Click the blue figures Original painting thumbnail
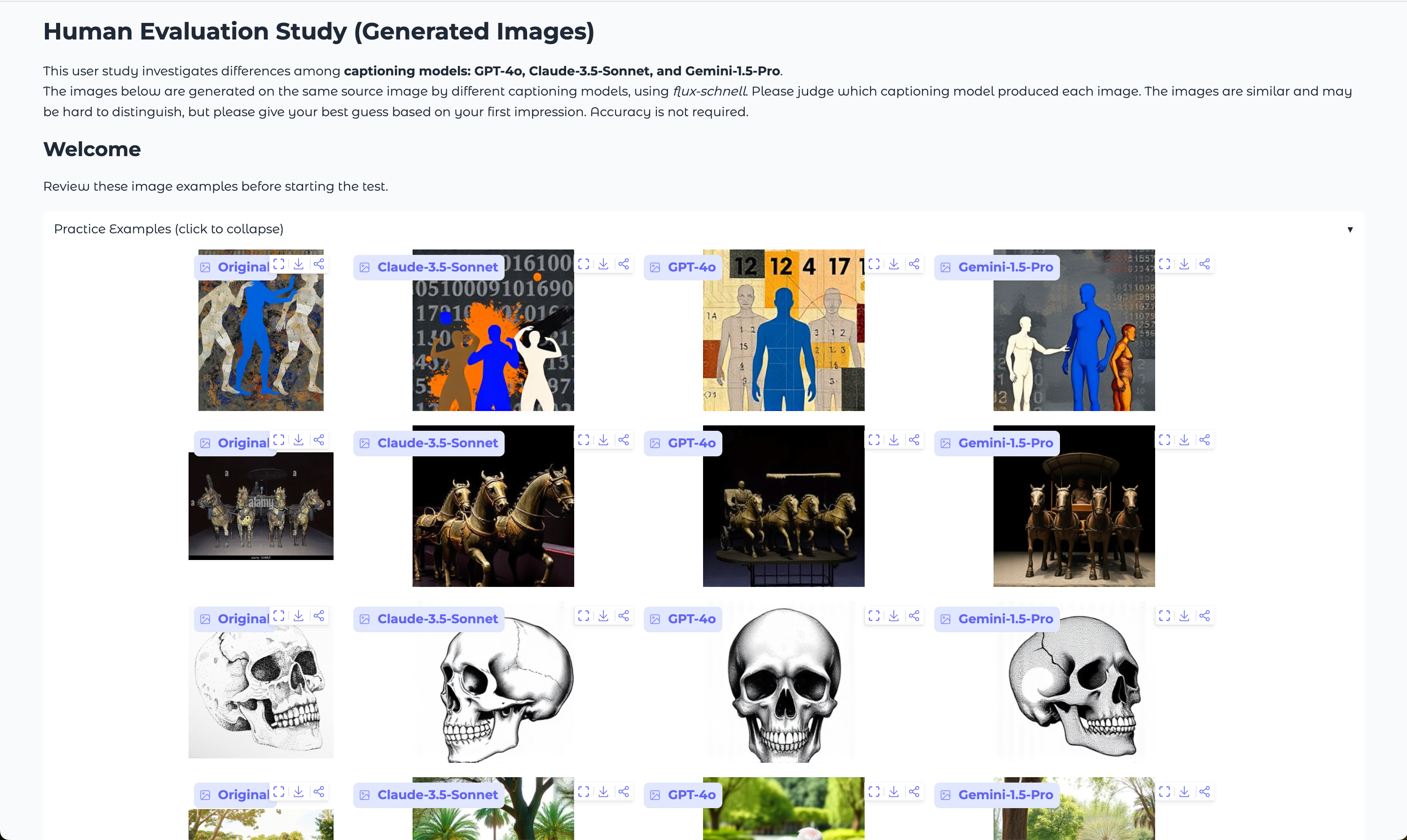The image size is (1407, 840). (x=260, y=345)
